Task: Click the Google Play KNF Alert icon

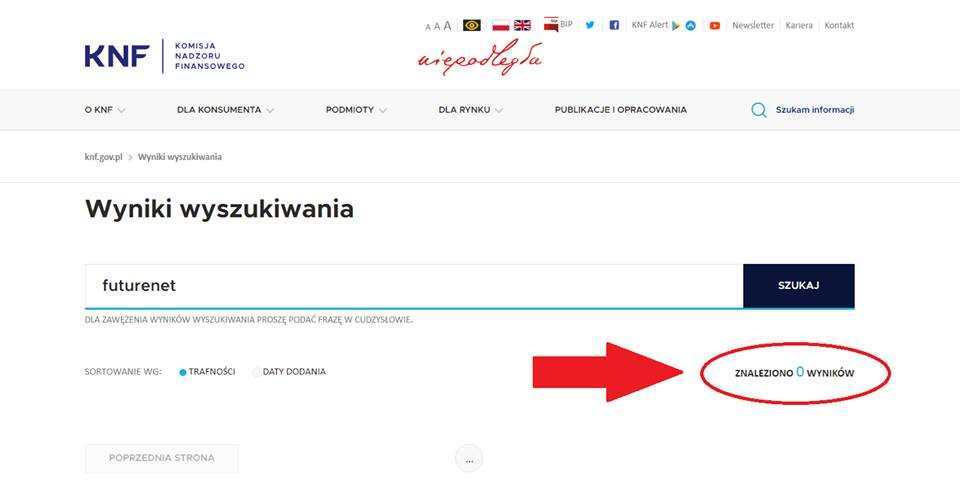Action: [x=676, y=26]
